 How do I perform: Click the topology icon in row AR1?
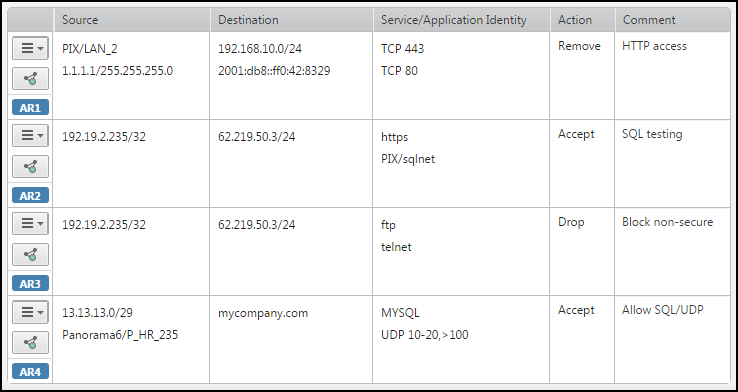pyautogui.click(x=30, y=79)
